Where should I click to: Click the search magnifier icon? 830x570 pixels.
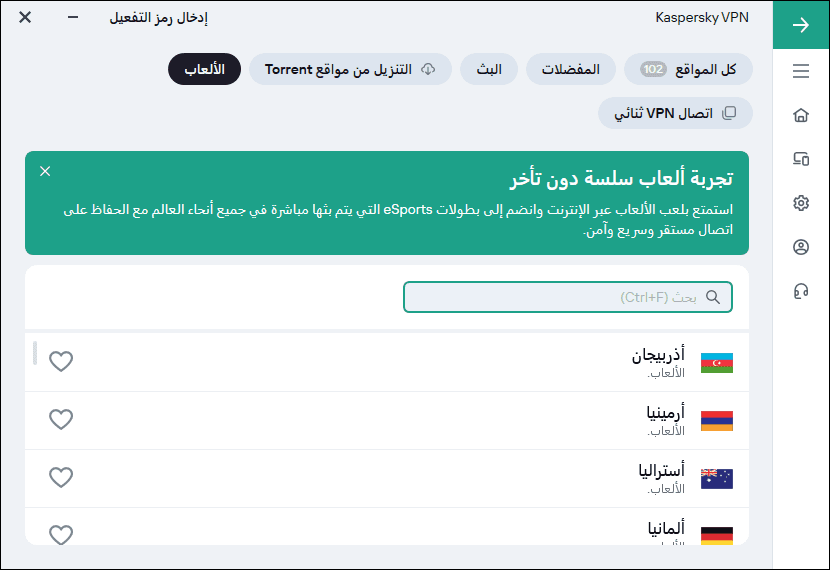pyautogui.click(x=713, y=297)
